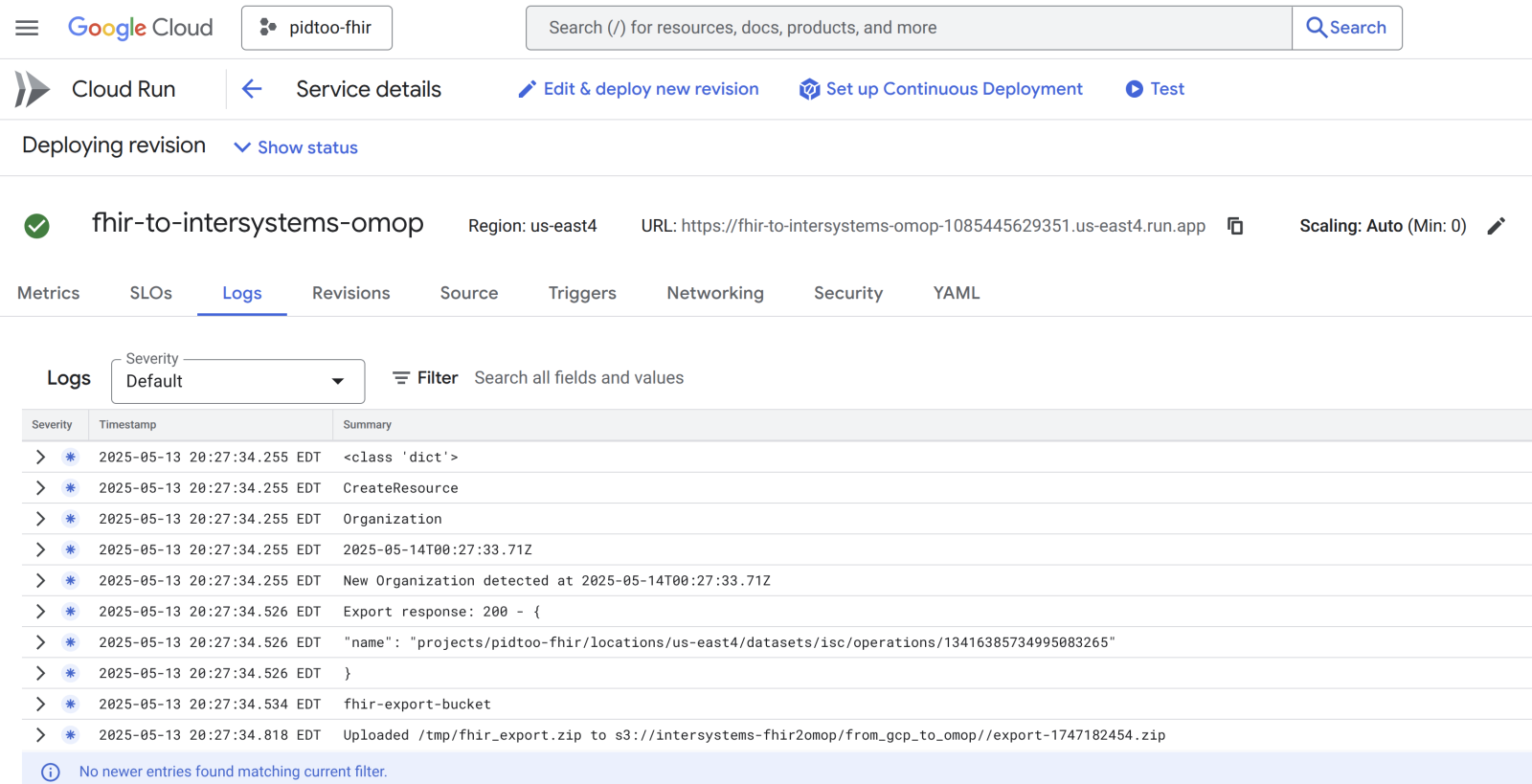
Task: Open the service URL link
Action: [942, 226]
